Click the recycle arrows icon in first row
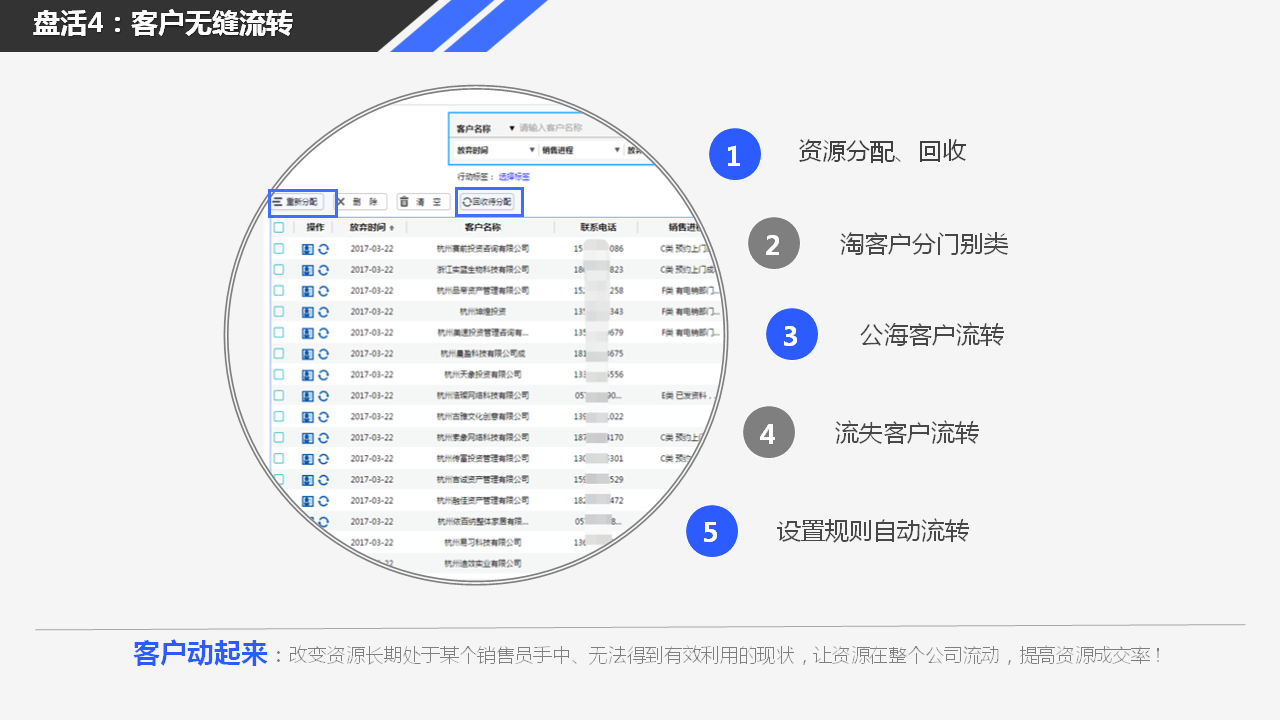 (x=323, y=248)
